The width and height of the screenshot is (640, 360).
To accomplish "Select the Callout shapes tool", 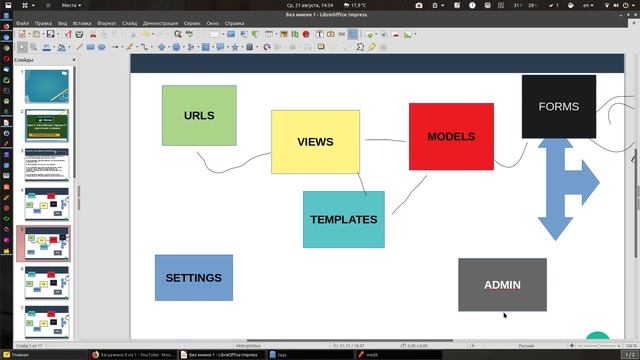I will (x=220, y=47).
